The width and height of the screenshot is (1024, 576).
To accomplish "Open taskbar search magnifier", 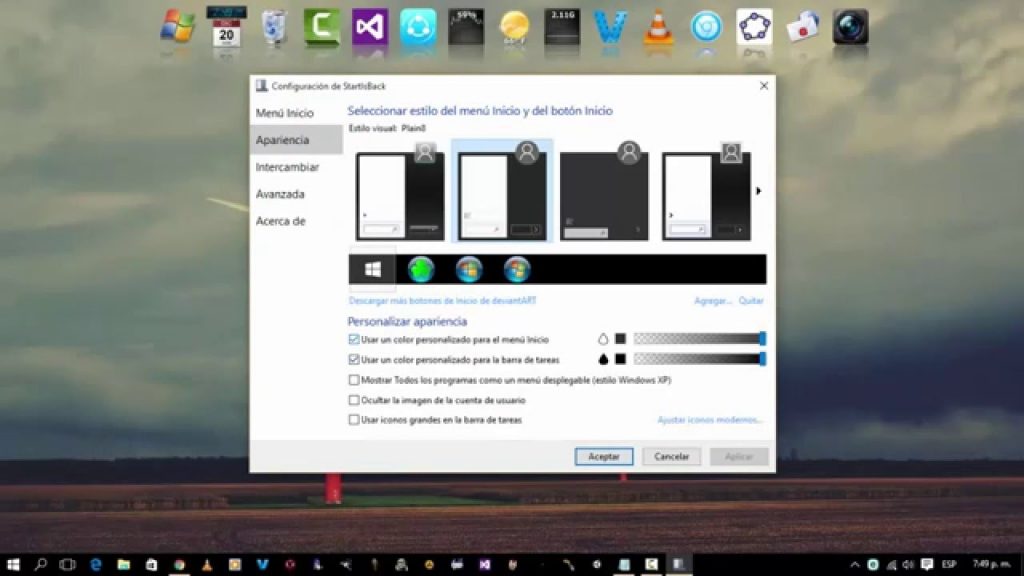I will pyautogui.click(x=40, y=564).
